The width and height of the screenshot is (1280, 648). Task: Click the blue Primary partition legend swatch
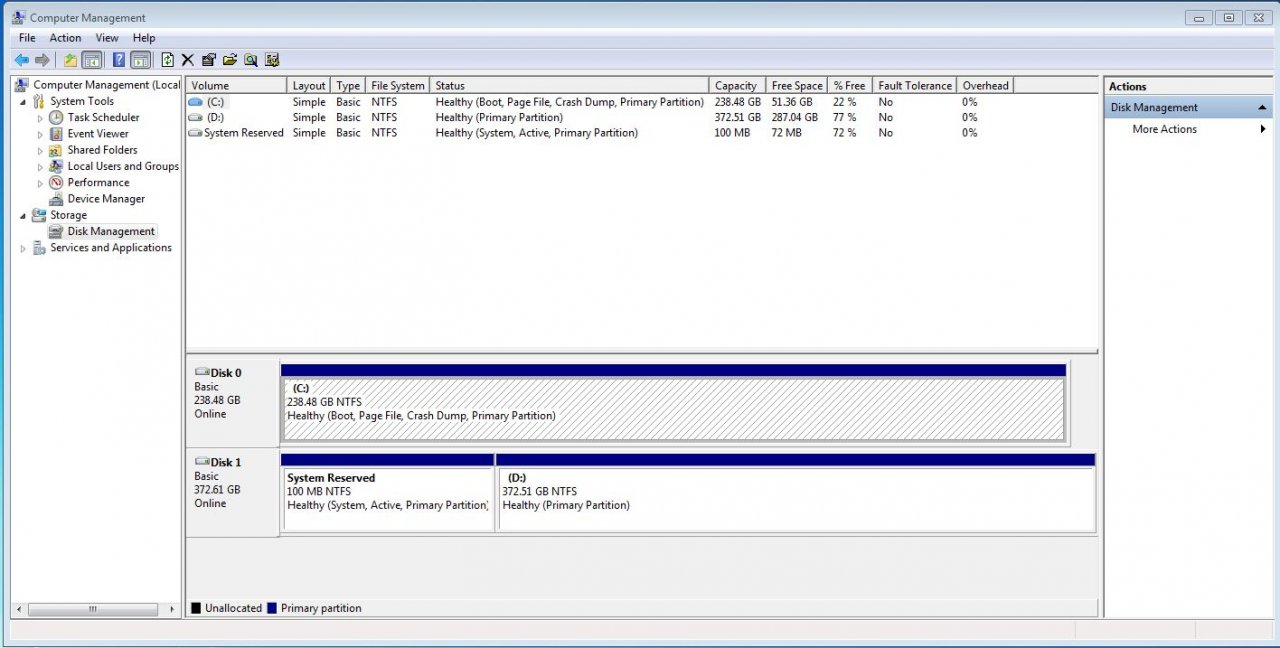272,608
